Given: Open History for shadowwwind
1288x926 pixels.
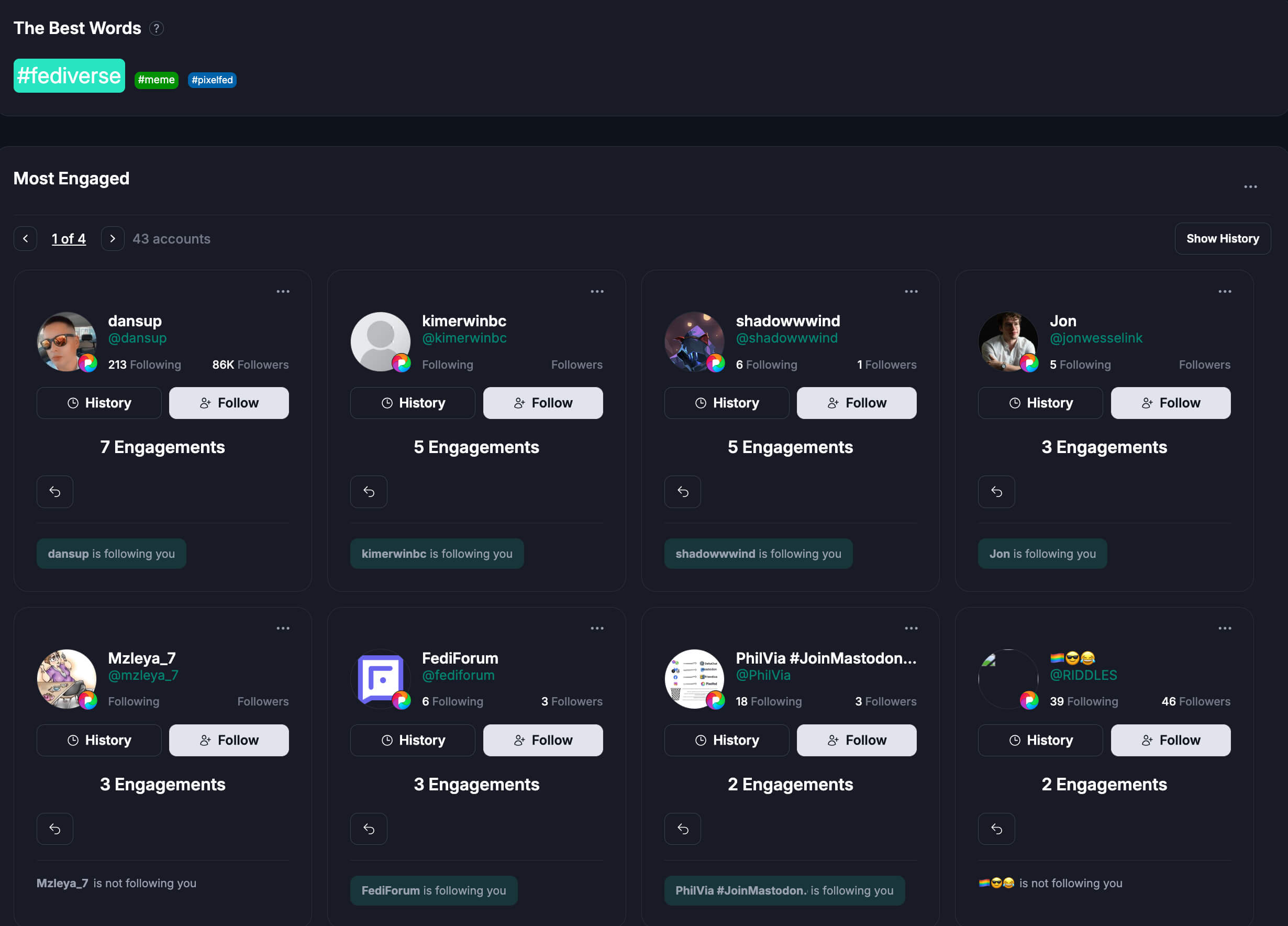Looking at the screenshot, I should click(x=726, y=403).
